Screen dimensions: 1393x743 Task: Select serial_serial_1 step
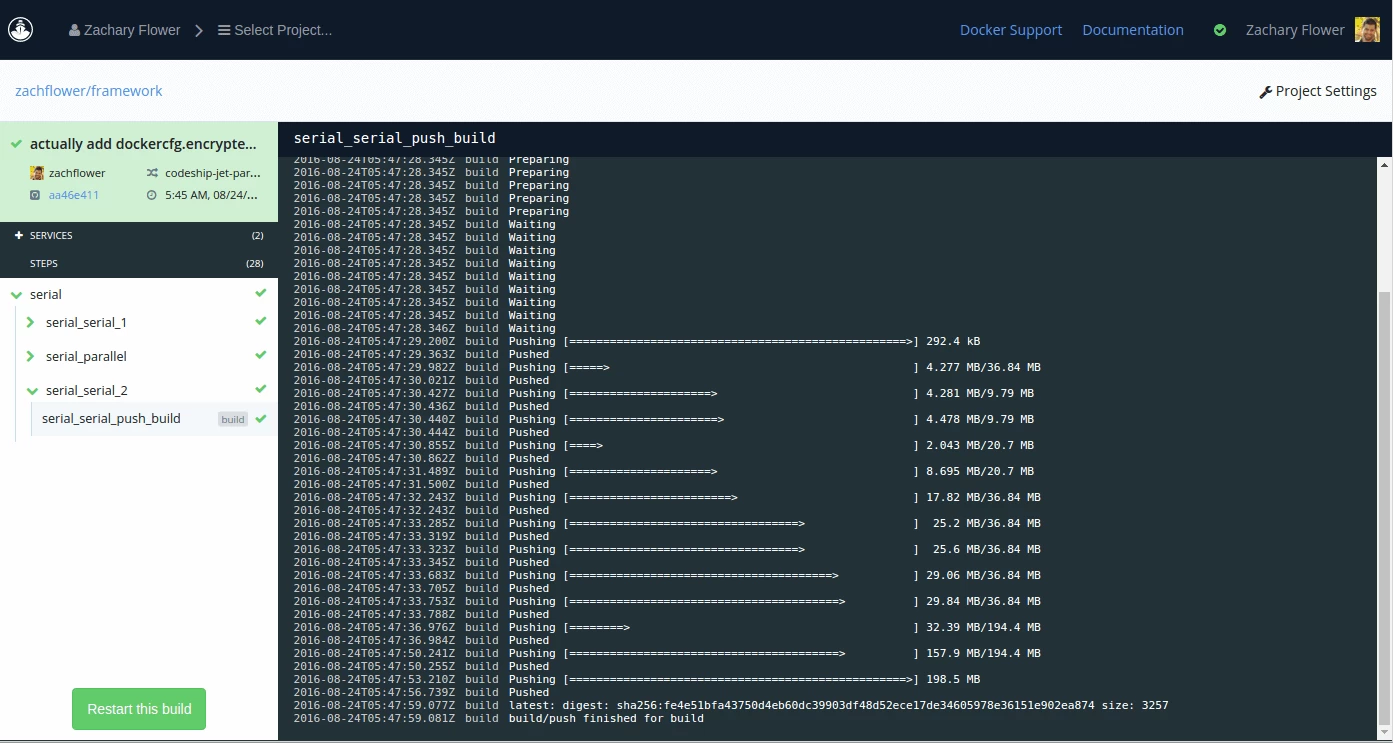[86, 323]
